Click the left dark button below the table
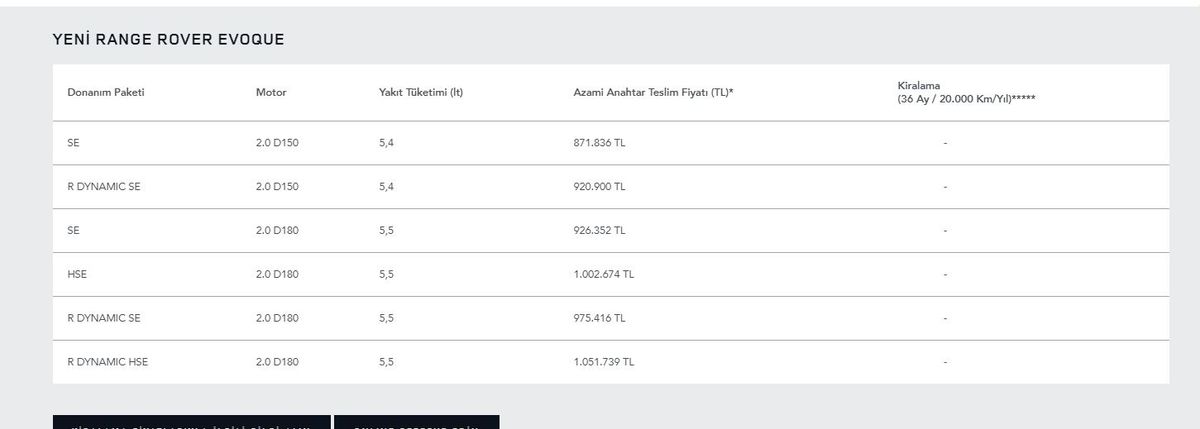The width and height of the screenshot is (1200, 429). pyautogui.click(x=191, y=423)
